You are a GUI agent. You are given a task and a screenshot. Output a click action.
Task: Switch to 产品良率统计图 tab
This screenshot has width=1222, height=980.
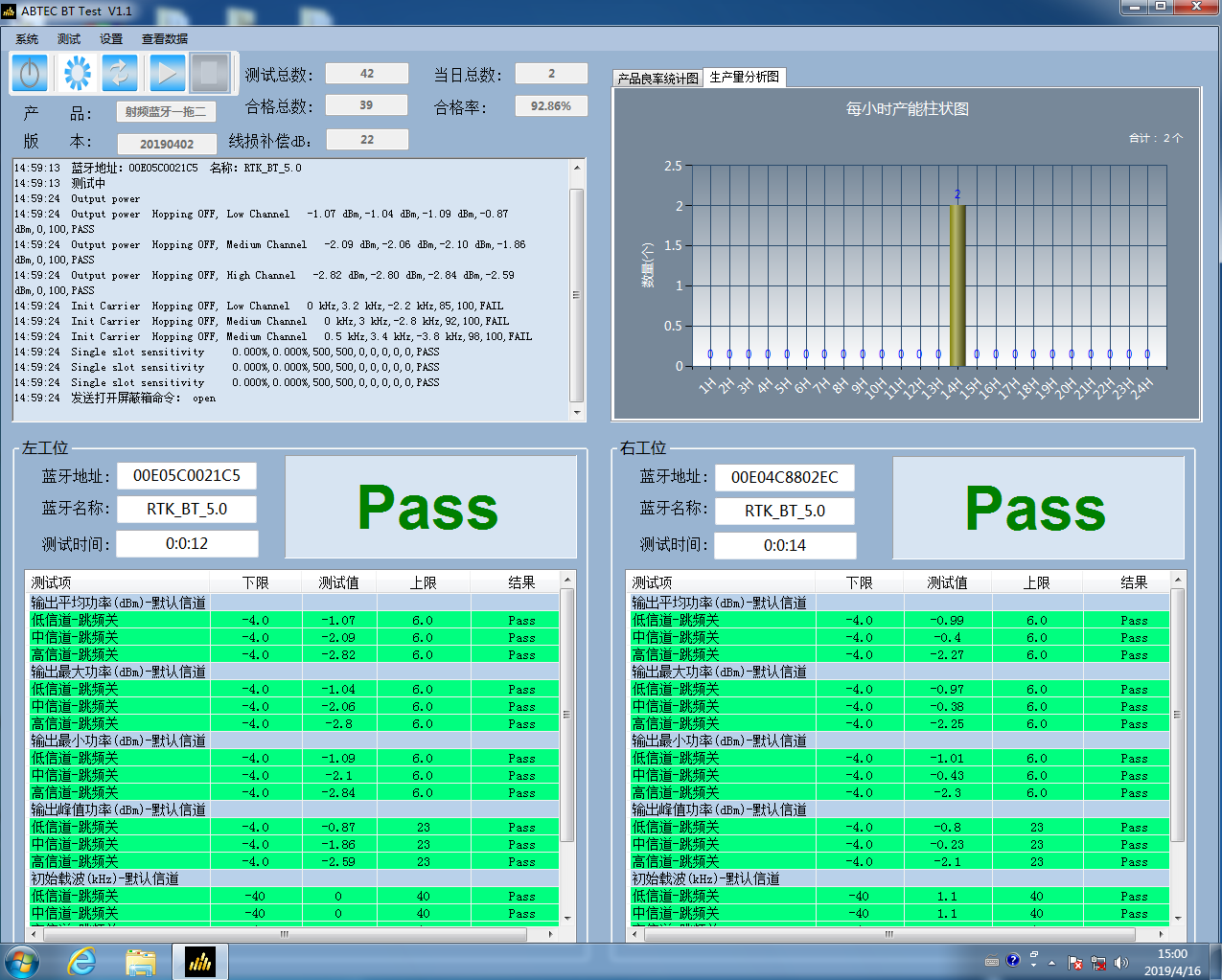click(x=657, y=79)
